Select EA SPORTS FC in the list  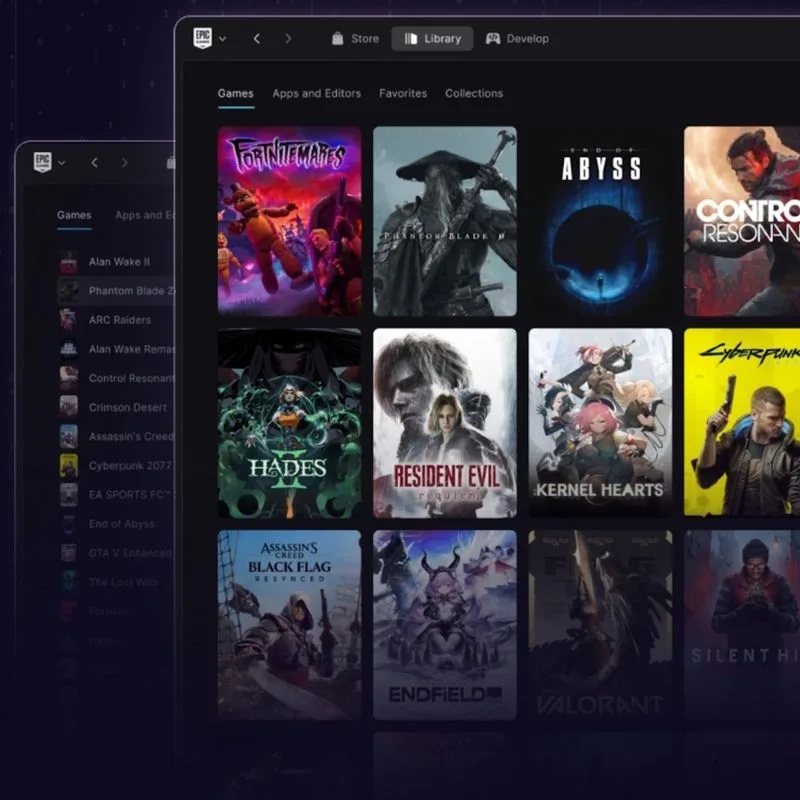[x=116, y=494]
